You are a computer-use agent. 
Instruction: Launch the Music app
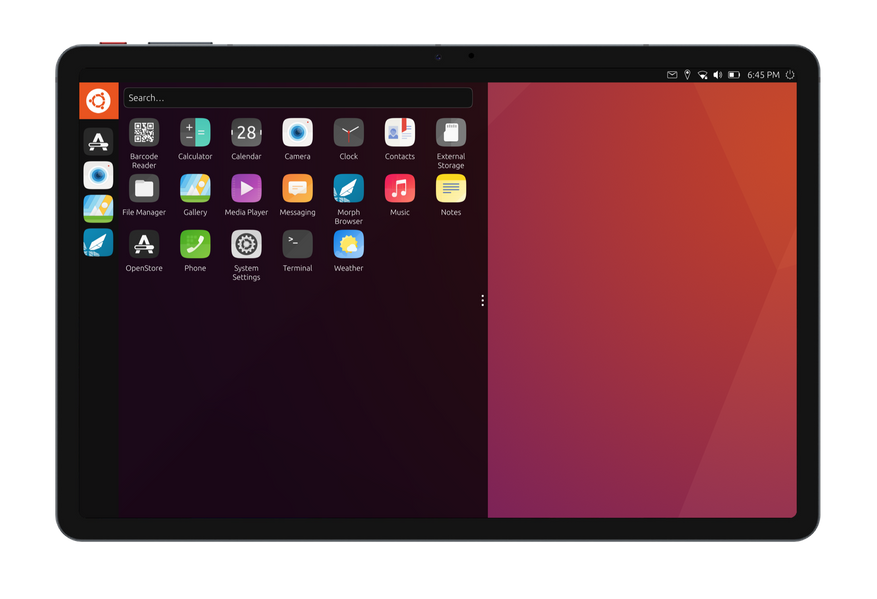[400, 188]
